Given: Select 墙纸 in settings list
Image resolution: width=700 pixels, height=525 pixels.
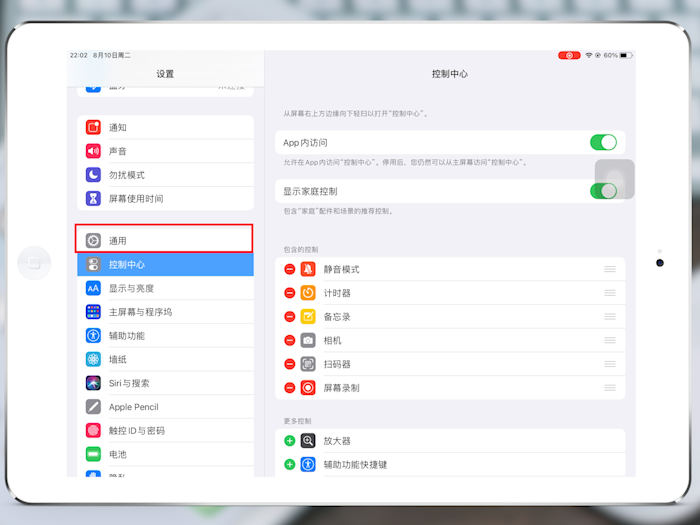Looking at the screenshot, I should tap(165, 359).
